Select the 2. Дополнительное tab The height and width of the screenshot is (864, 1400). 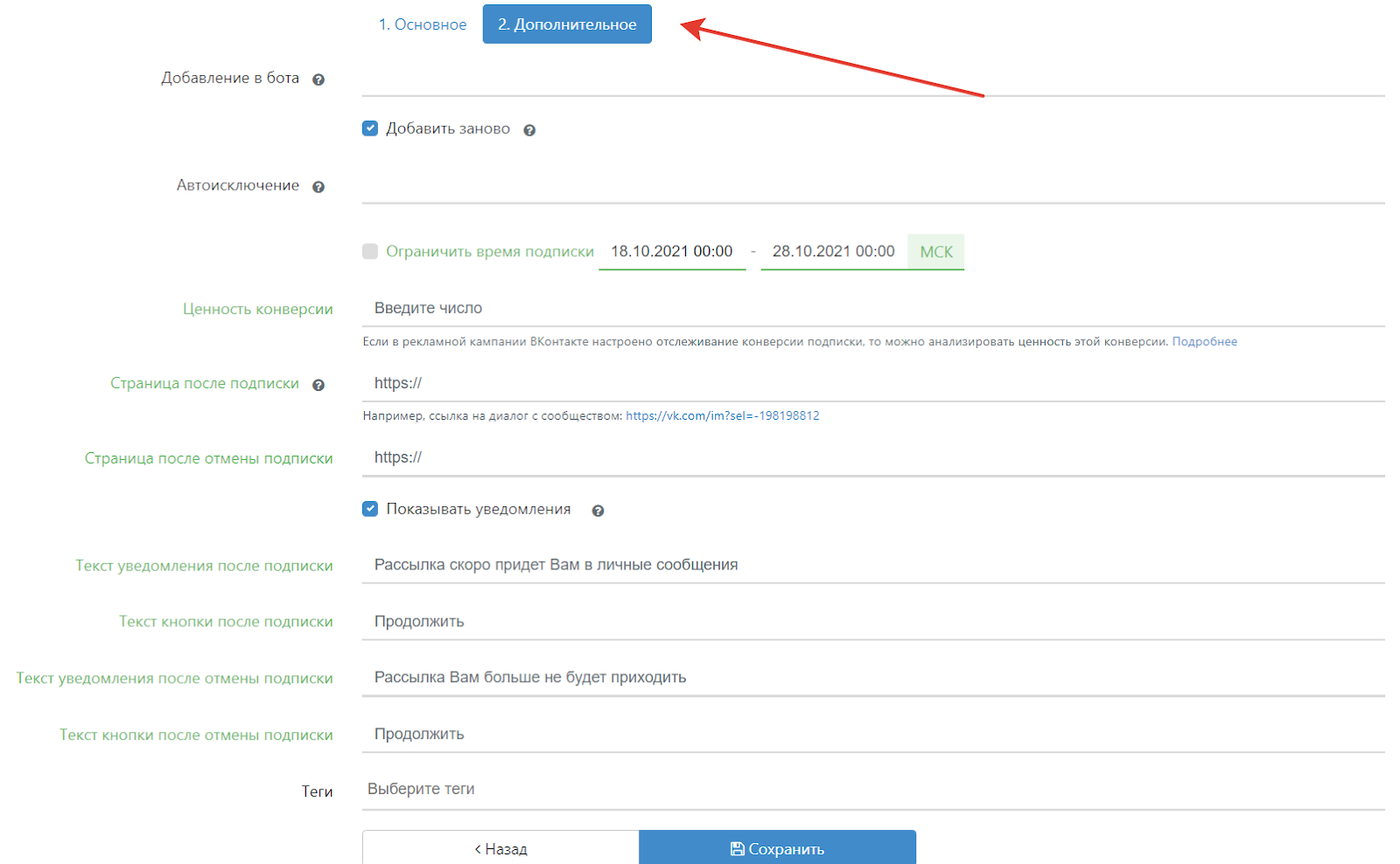[567, 24]
